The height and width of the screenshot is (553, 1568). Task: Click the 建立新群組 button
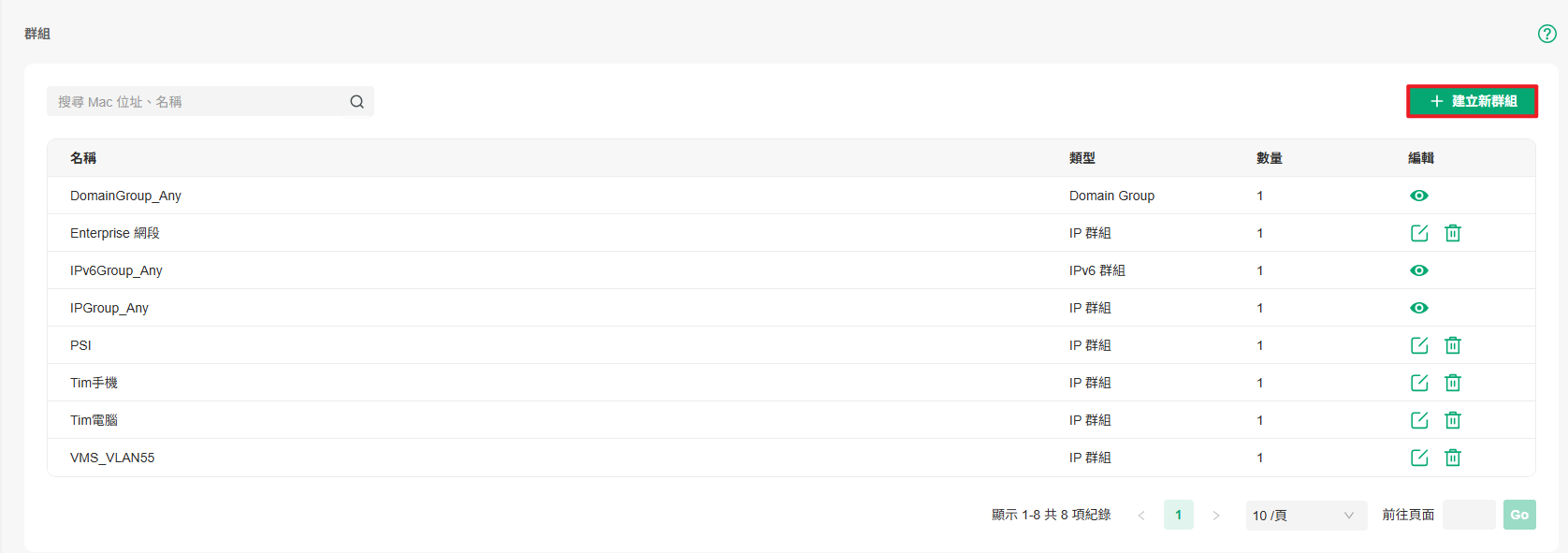[x=1473, y=101]
